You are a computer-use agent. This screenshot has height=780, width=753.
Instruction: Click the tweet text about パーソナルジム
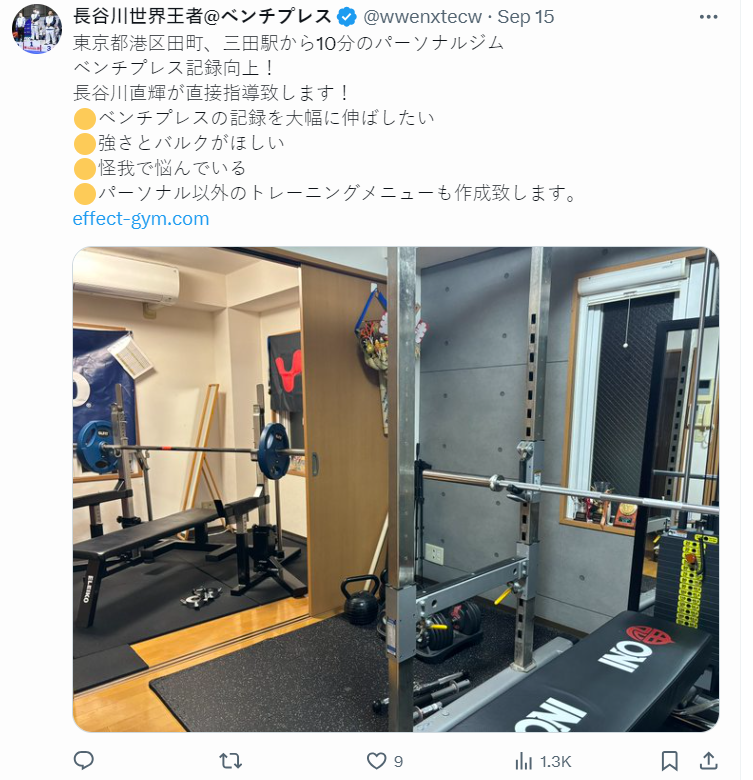(288, 43)
